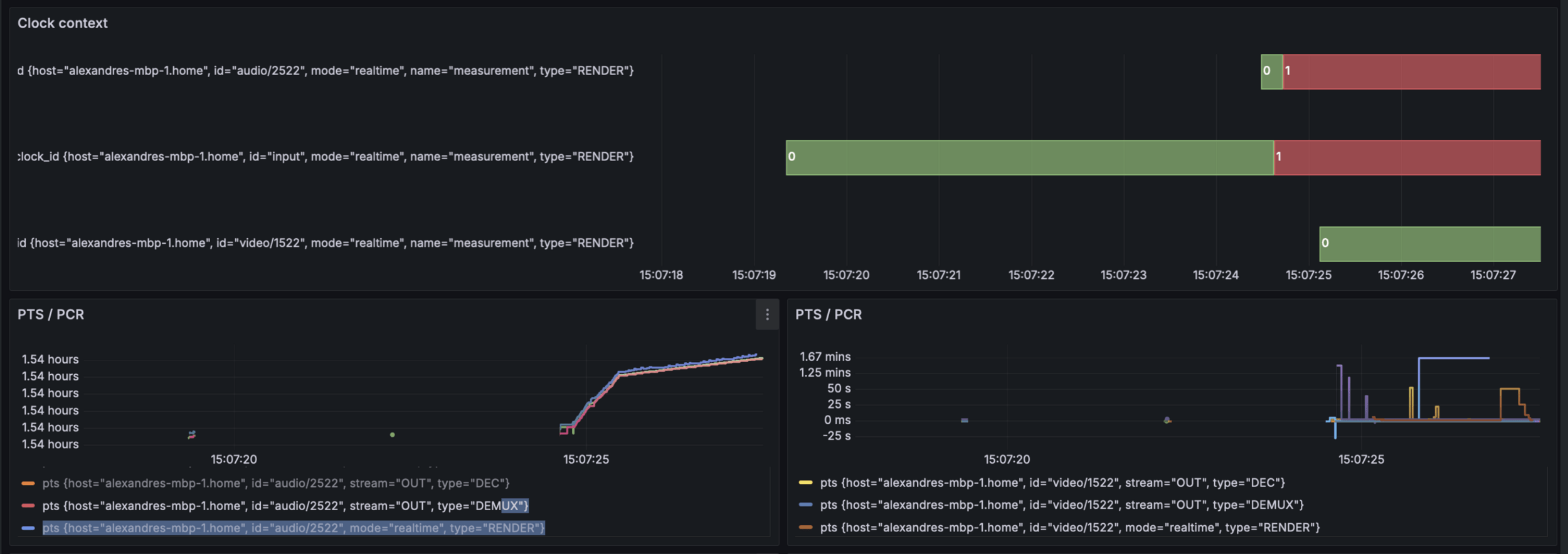Click the 15:07:22 tick on Clock context axis
The image size is (1568, 554).
(1031, 275)
